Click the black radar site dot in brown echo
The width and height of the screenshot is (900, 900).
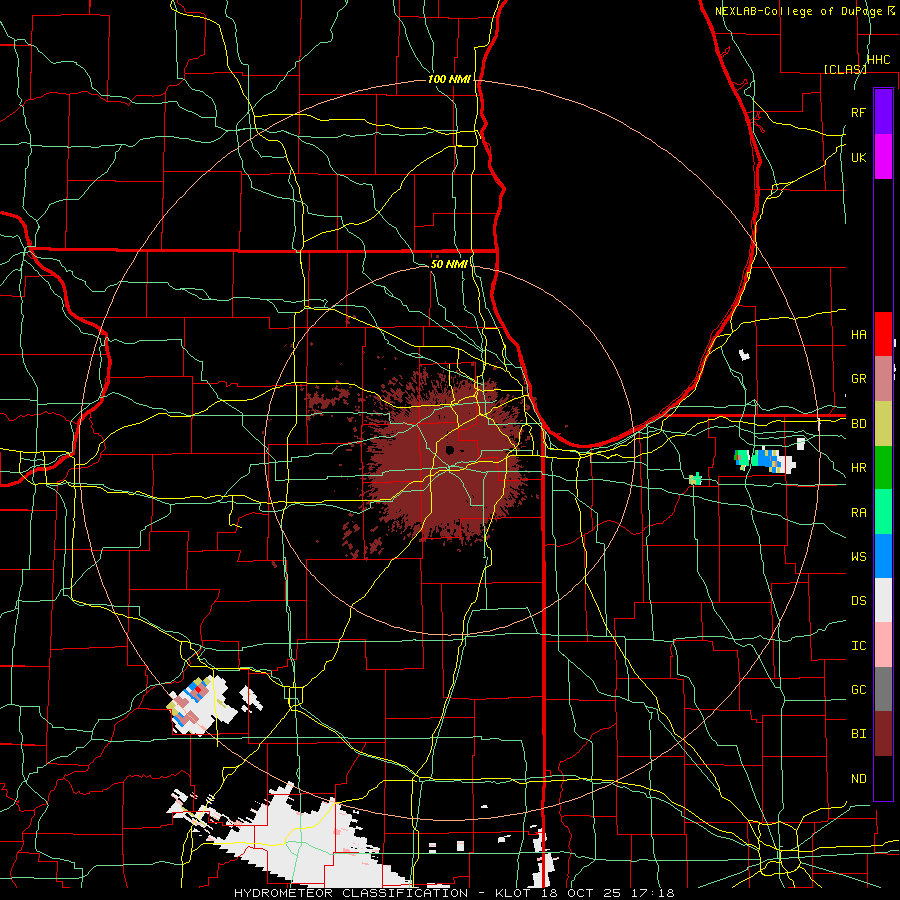click(x=449, y=449)
